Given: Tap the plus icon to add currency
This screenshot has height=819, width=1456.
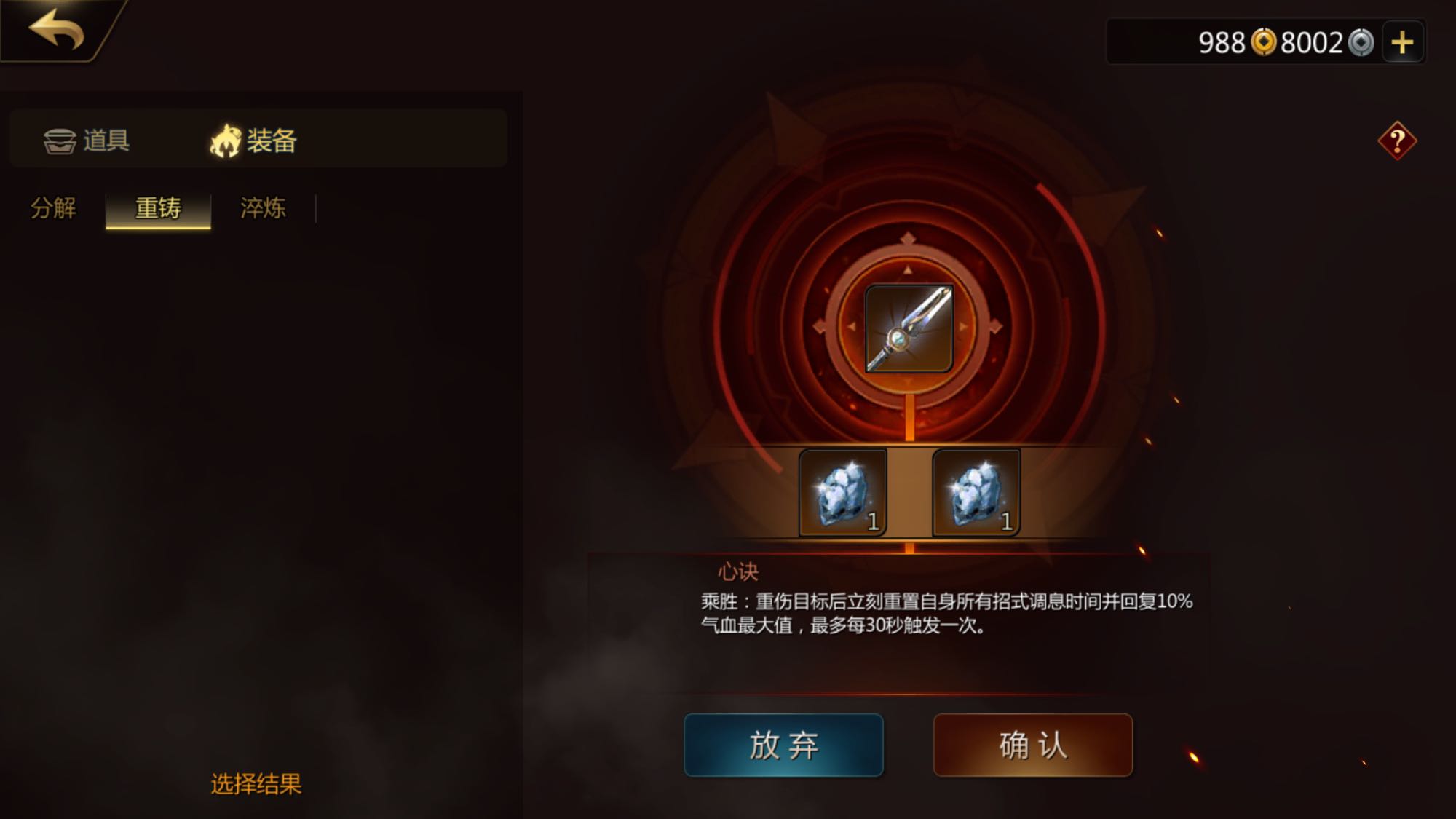Looking at the screenshot, I should (1402, 42).
